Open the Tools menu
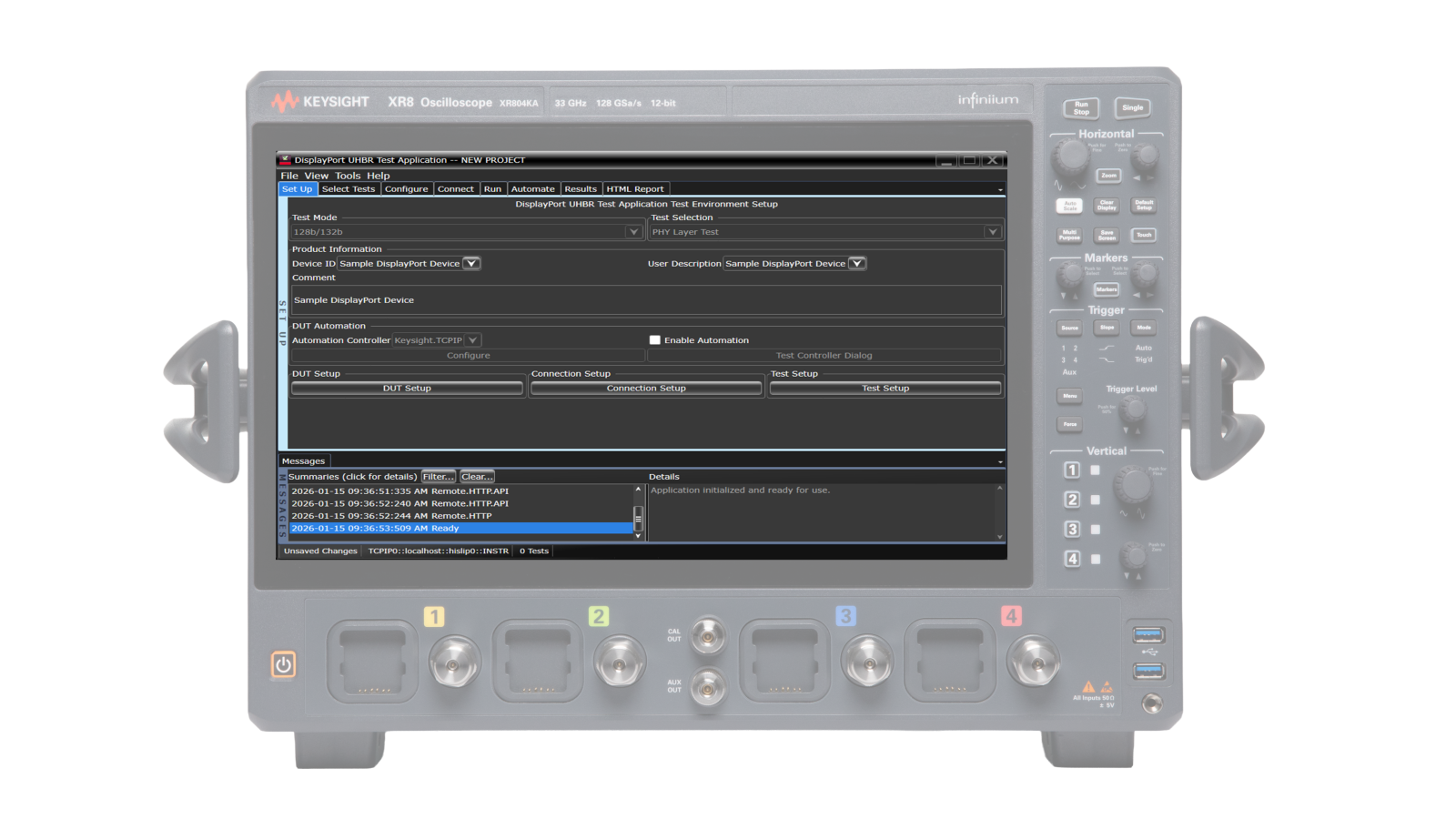The width and height of the screenshot is (1456, 819). pos(347,175)
